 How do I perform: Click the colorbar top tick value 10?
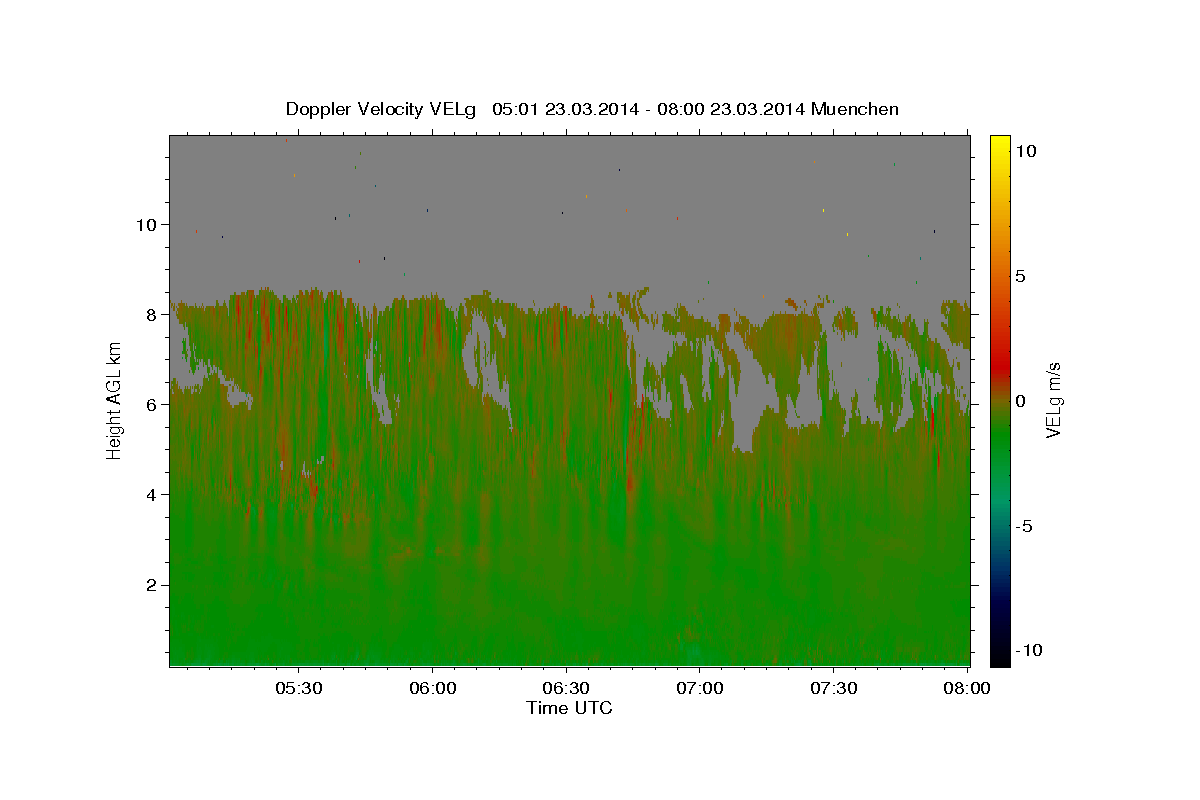[1025, 151]
